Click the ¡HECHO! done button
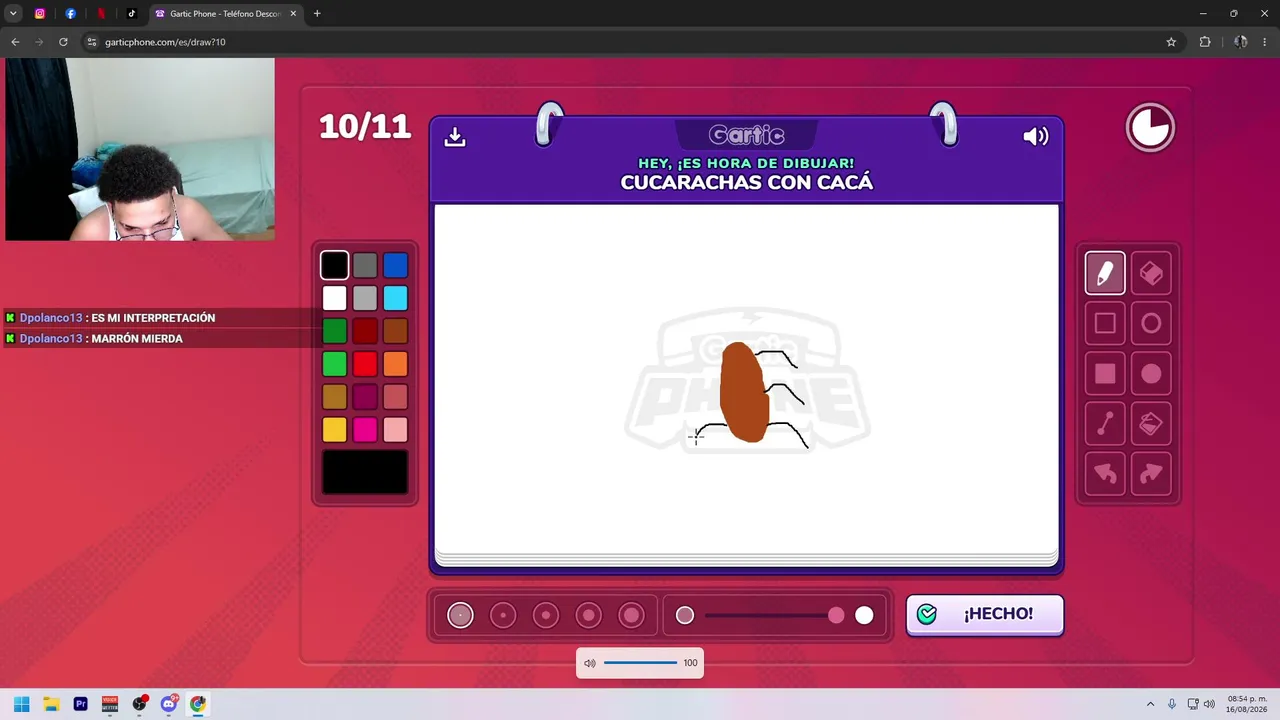Screen dimensions: 1280x720 [x=985, y=614]
